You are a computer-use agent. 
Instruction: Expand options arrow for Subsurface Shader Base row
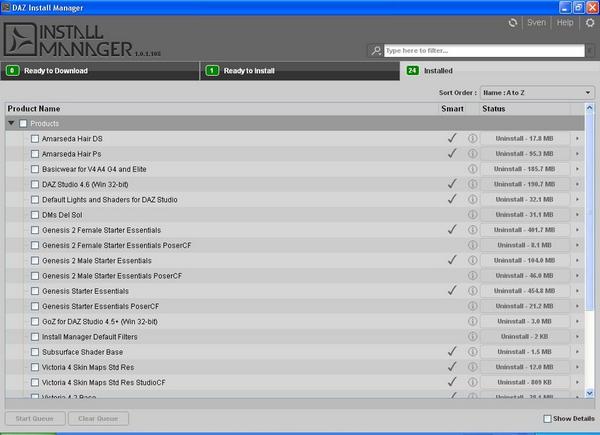point(577,352)
